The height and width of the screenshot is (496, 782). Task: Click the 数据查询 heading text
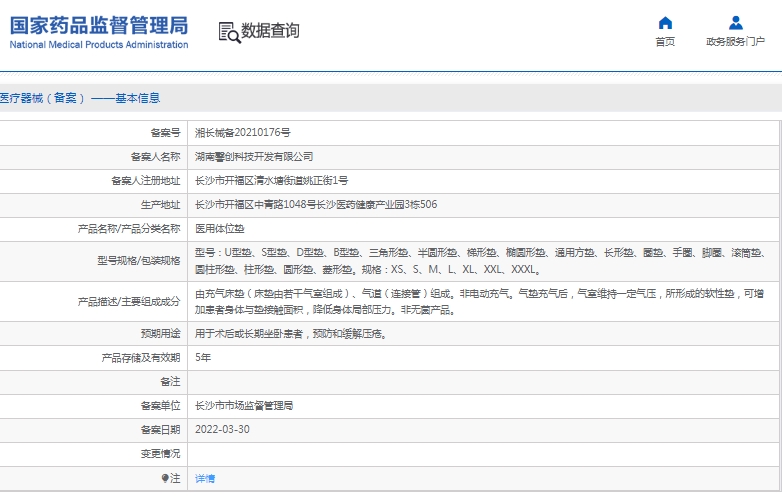270,30
